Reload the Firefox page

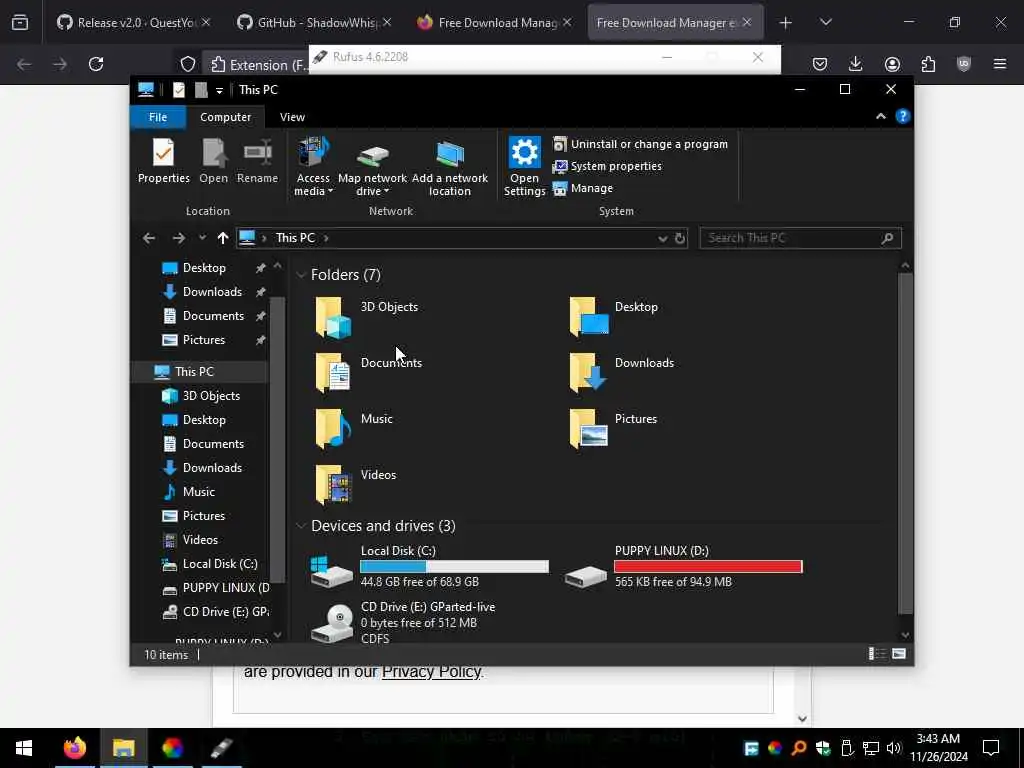[x=96, y=64]
